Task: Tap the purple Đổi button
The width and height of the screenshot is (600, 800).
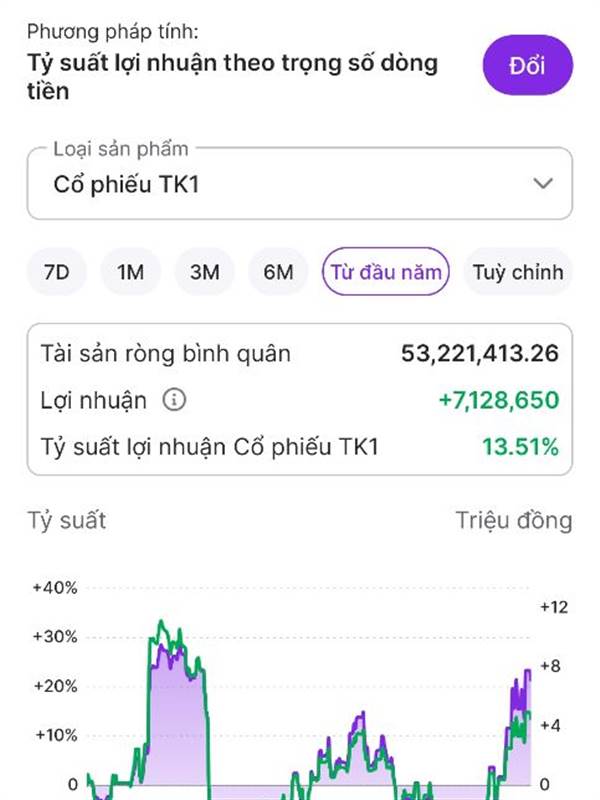Action: point(528,67)
